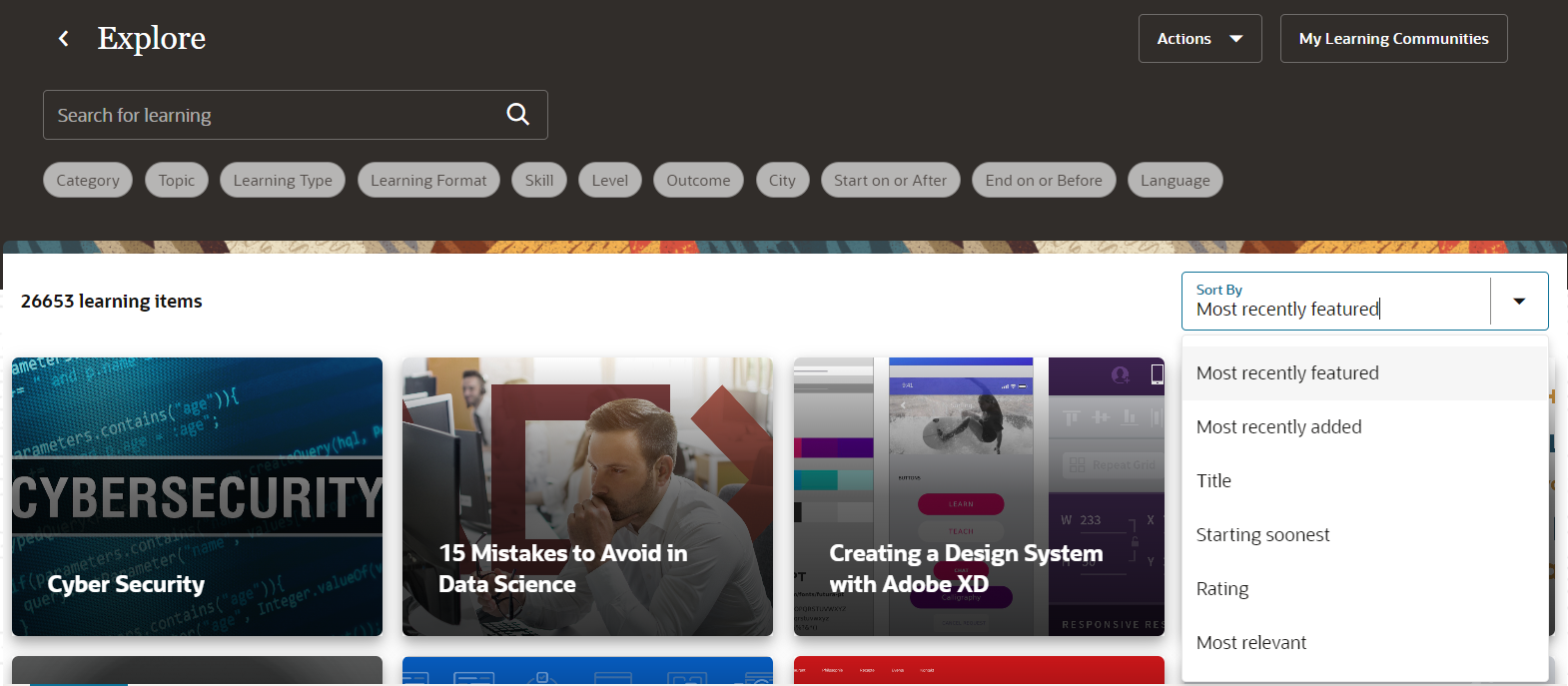
Task: Open 15 Mistakes to Avoid in Data Science
Action: click(587, 496)
